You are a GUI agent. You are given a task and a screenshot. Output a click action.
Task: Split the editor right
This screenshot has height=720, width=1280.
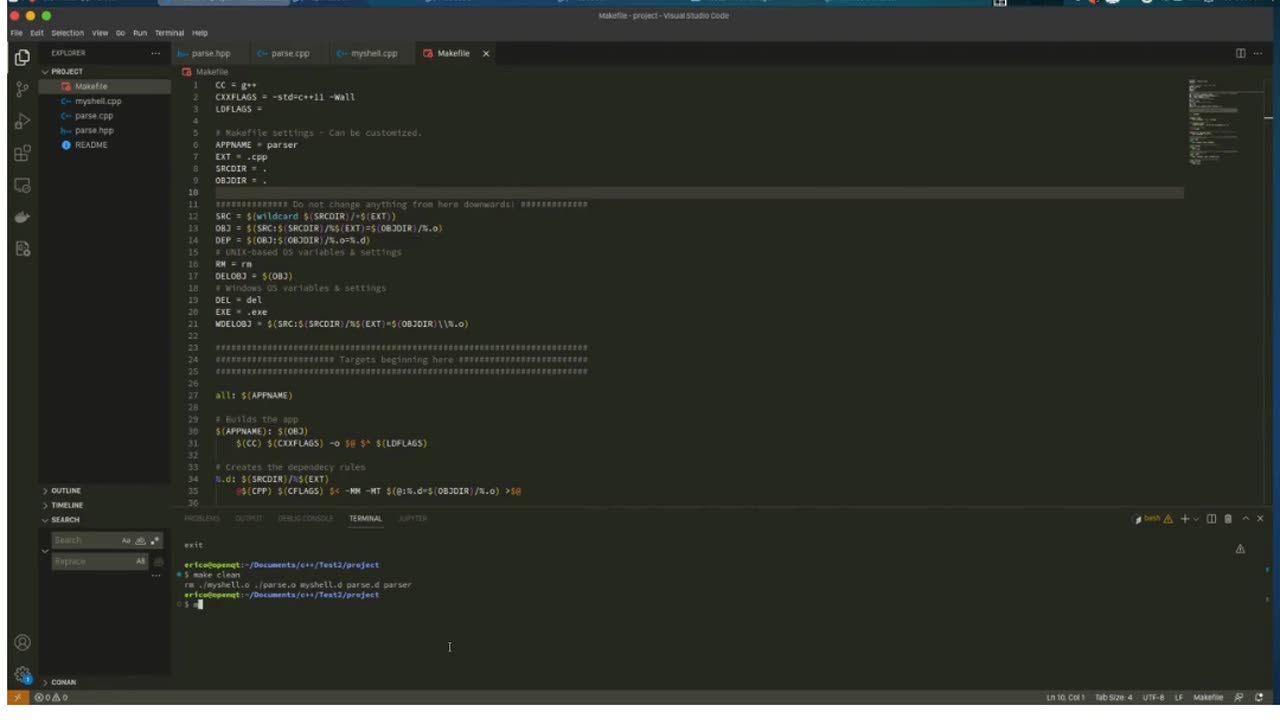click(x=1240, y=53)
